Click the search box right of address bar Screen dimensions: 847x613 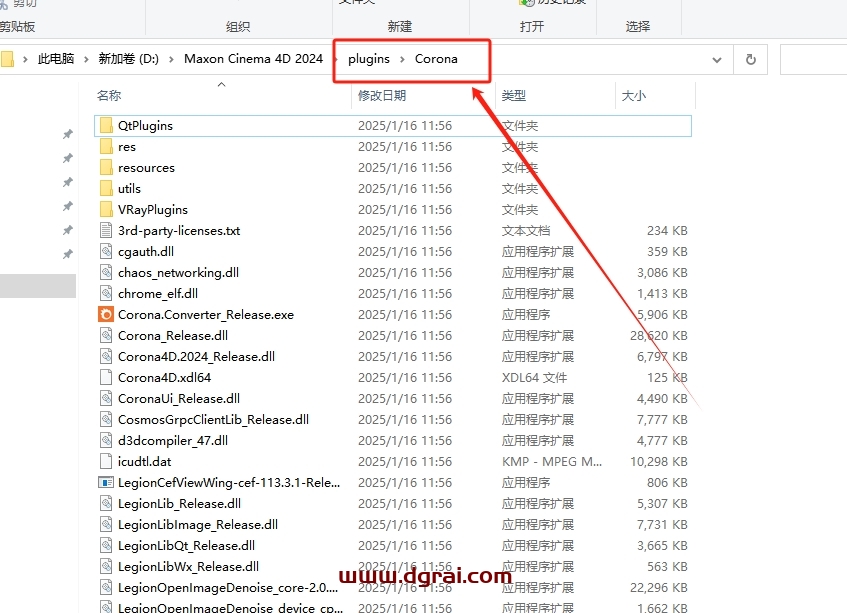814,59
